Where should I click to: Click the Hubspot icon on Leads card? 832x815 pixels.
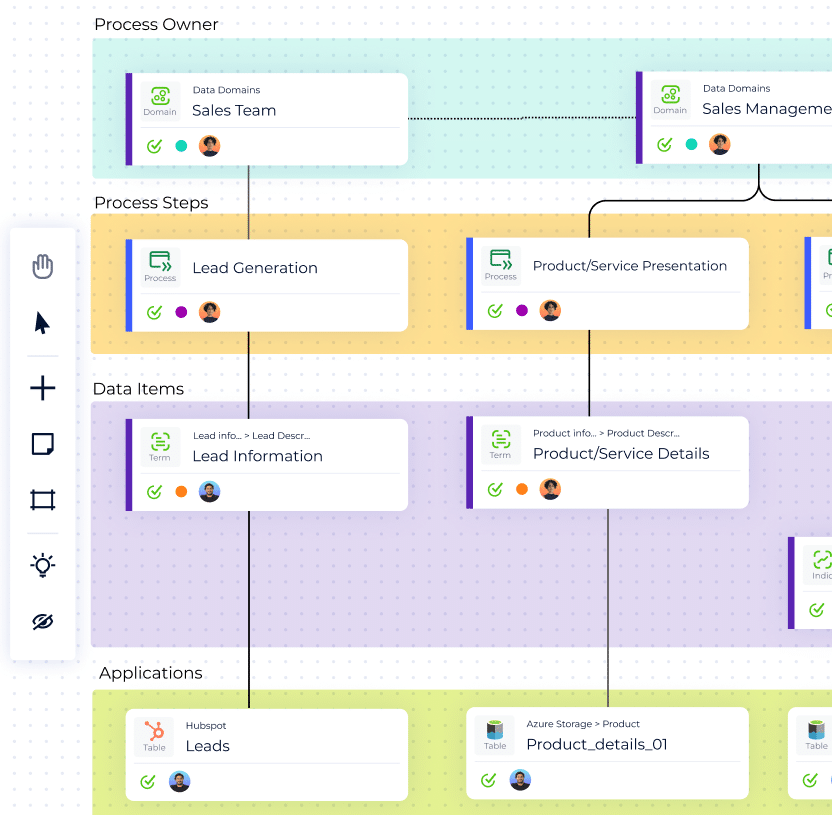coord(155,731)
